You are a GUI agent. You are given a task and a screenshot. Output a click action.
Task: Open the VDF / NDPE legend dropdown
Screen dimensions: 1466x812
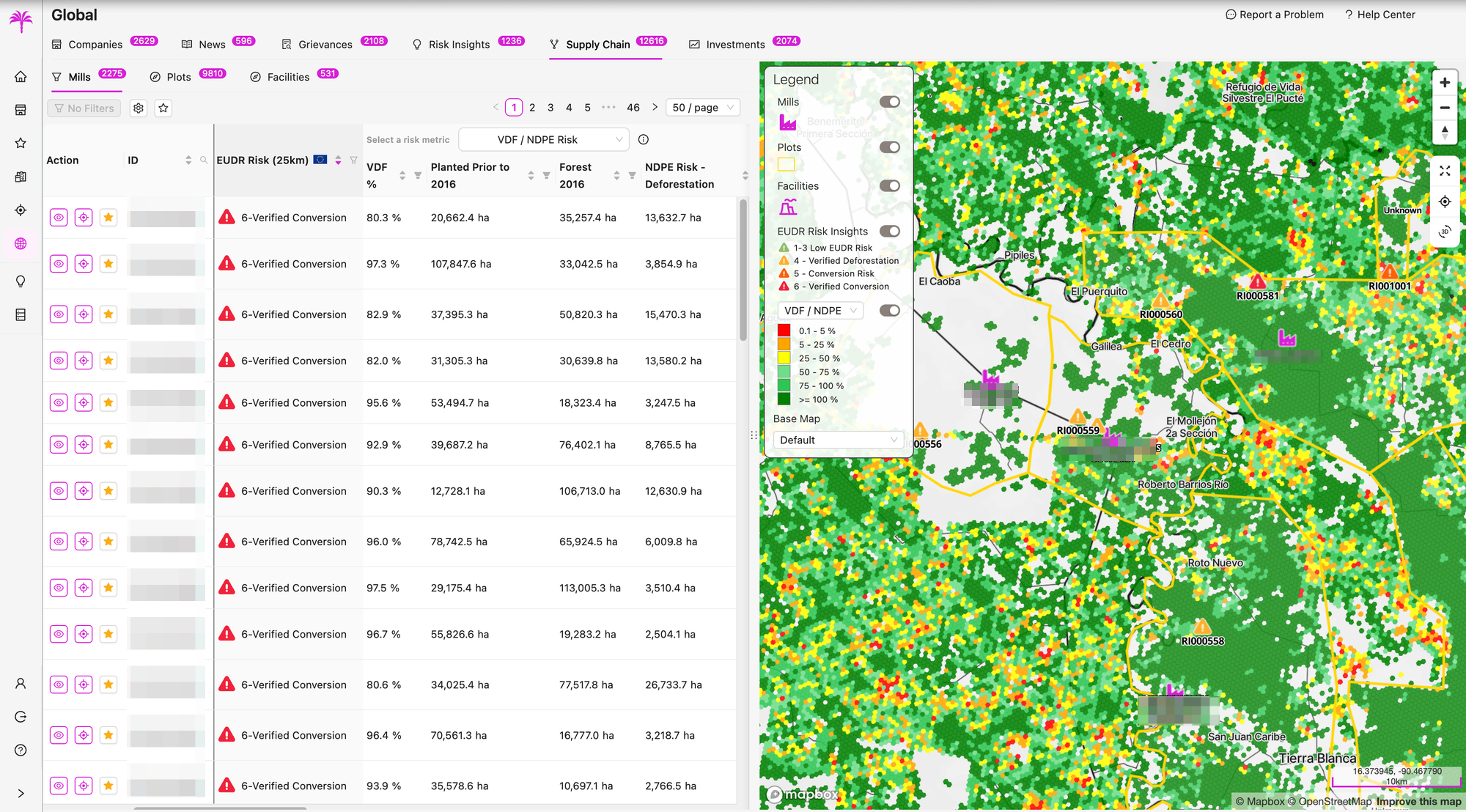pyautogui.click(x=820, y=311)
